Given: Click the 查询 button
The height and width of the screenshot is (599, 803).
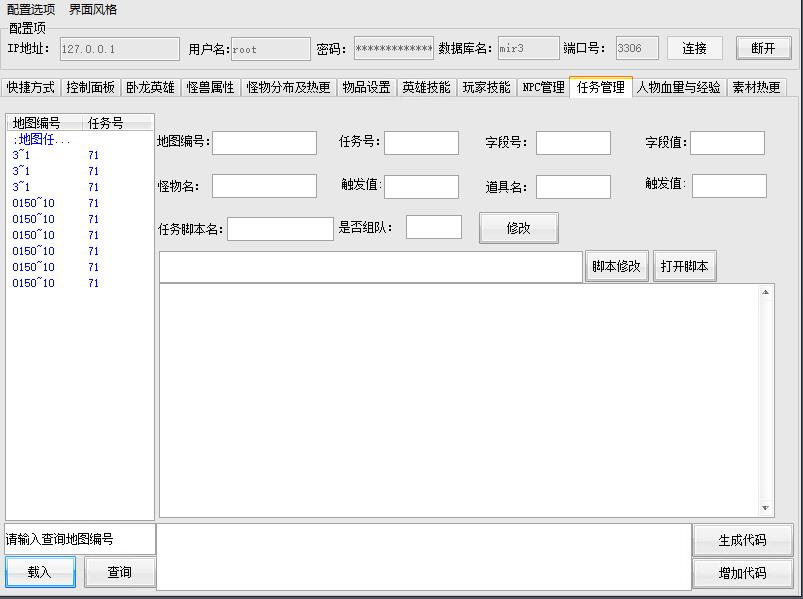Looking at the screenshot, I should (119, 572).
